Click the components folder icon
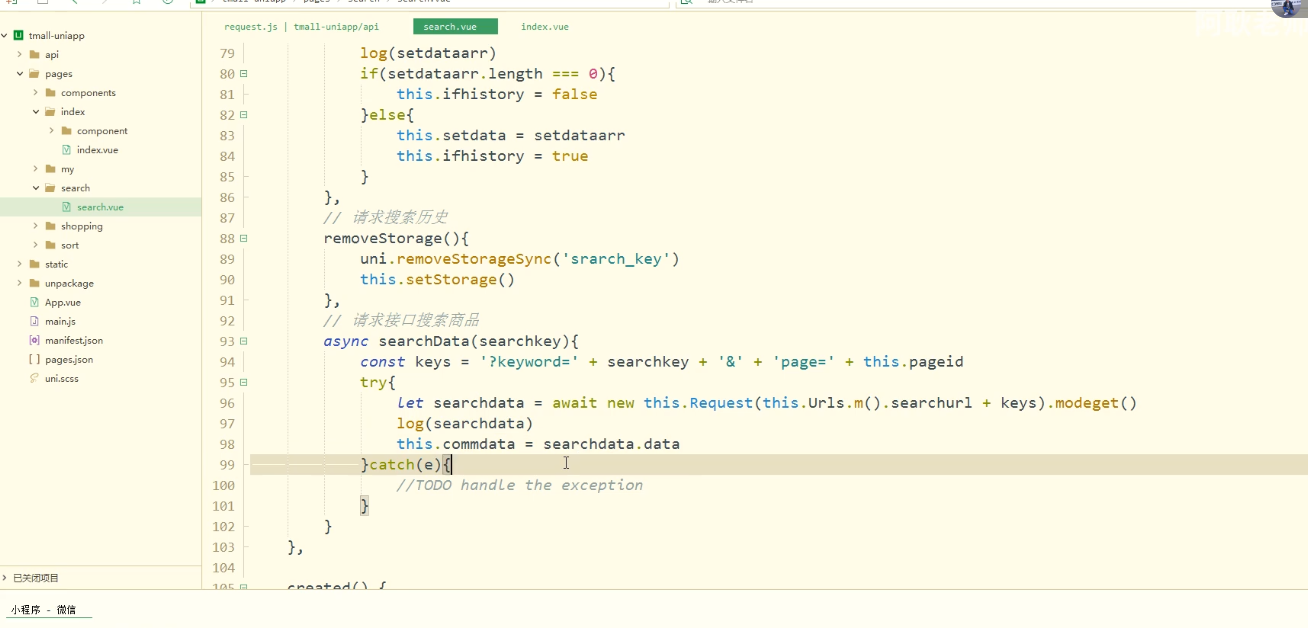The height and width of the screenshot is (628, 1308). coord(51,92)
